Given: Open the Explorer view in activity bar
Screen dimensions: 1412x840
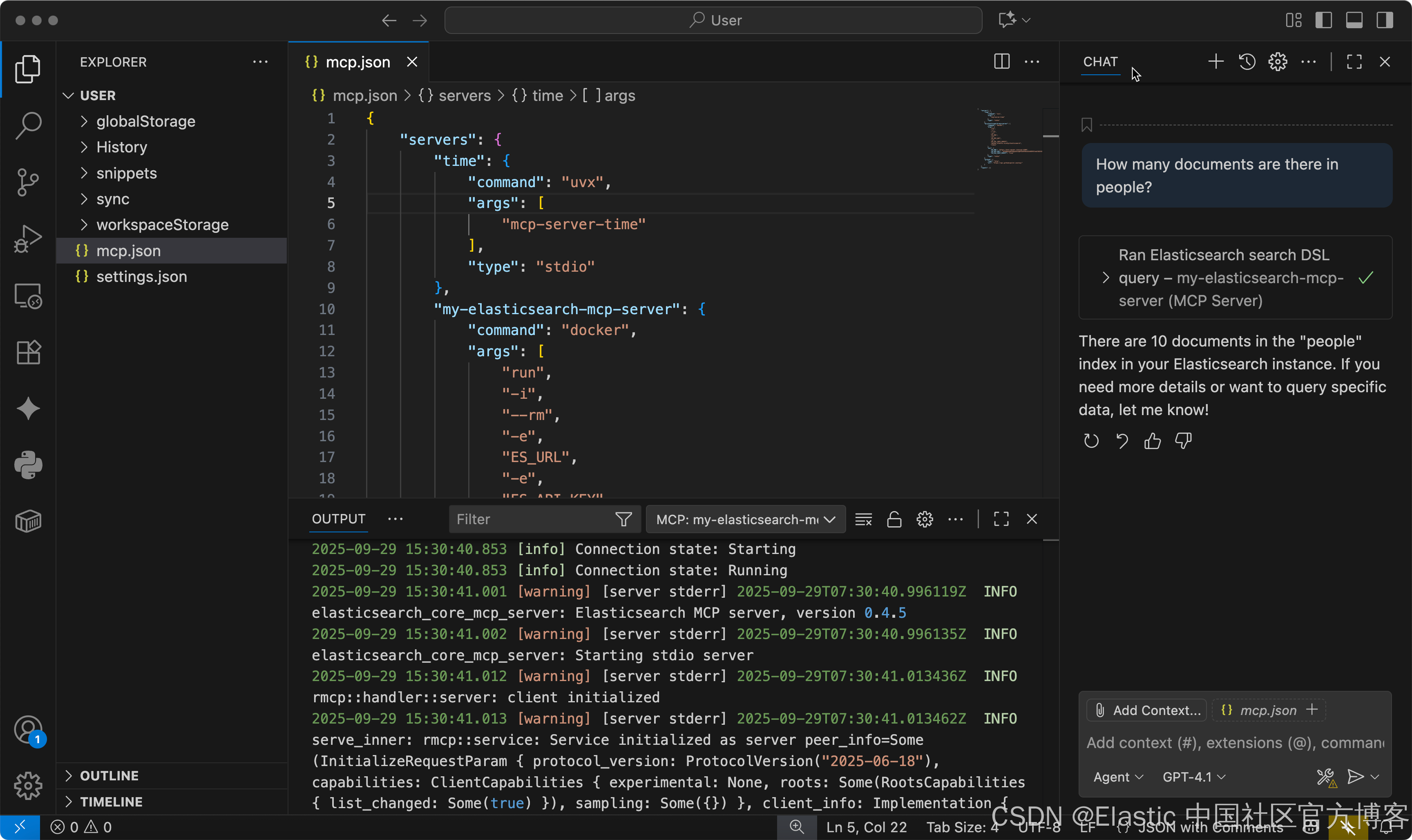Looking at the screenshot, I should (x=28, y=69).
